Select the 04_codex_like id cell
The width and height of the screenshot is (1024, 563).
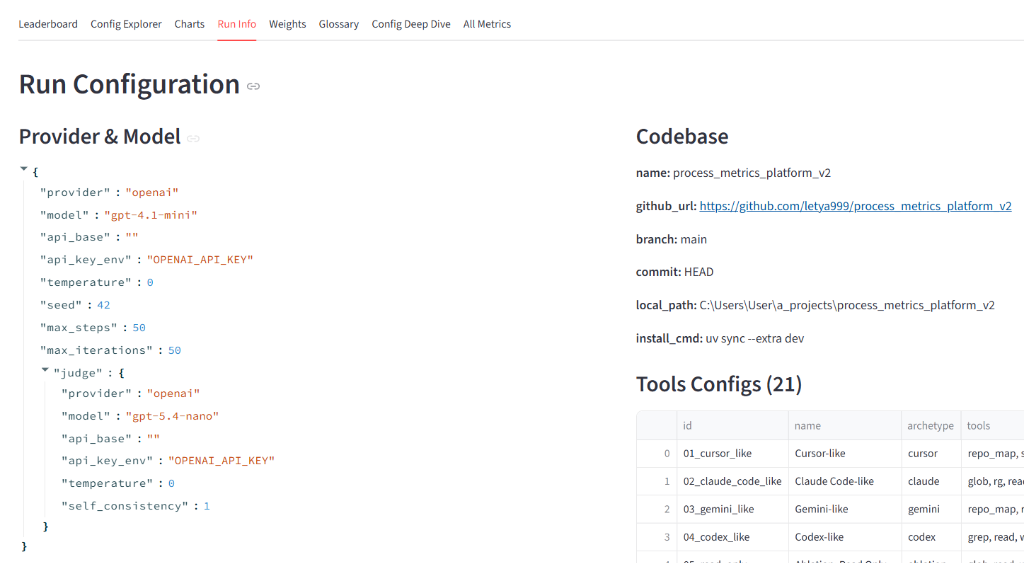tap(732, 537)
